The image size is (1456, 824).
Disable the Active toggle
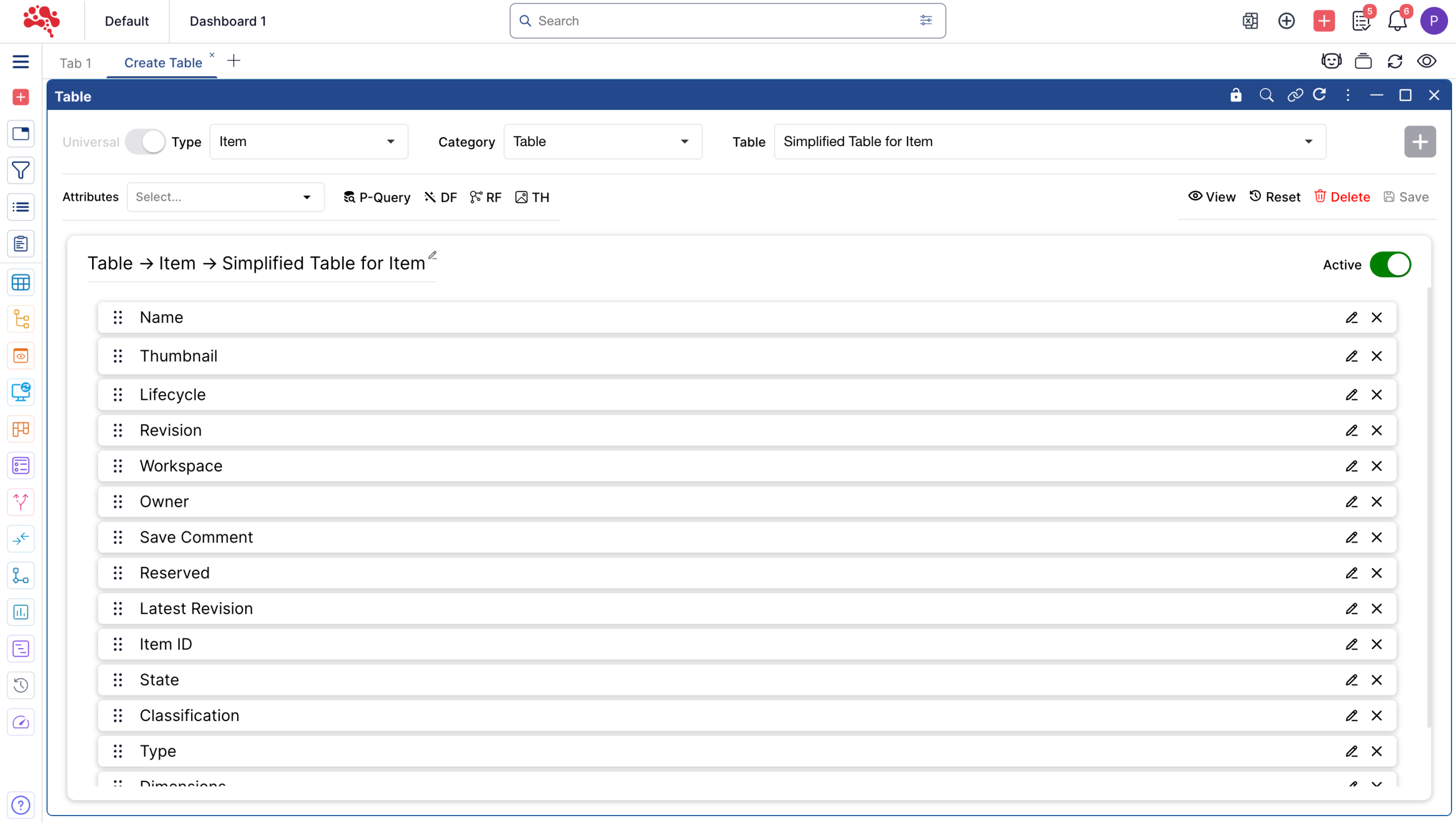tap(1390, 265)
